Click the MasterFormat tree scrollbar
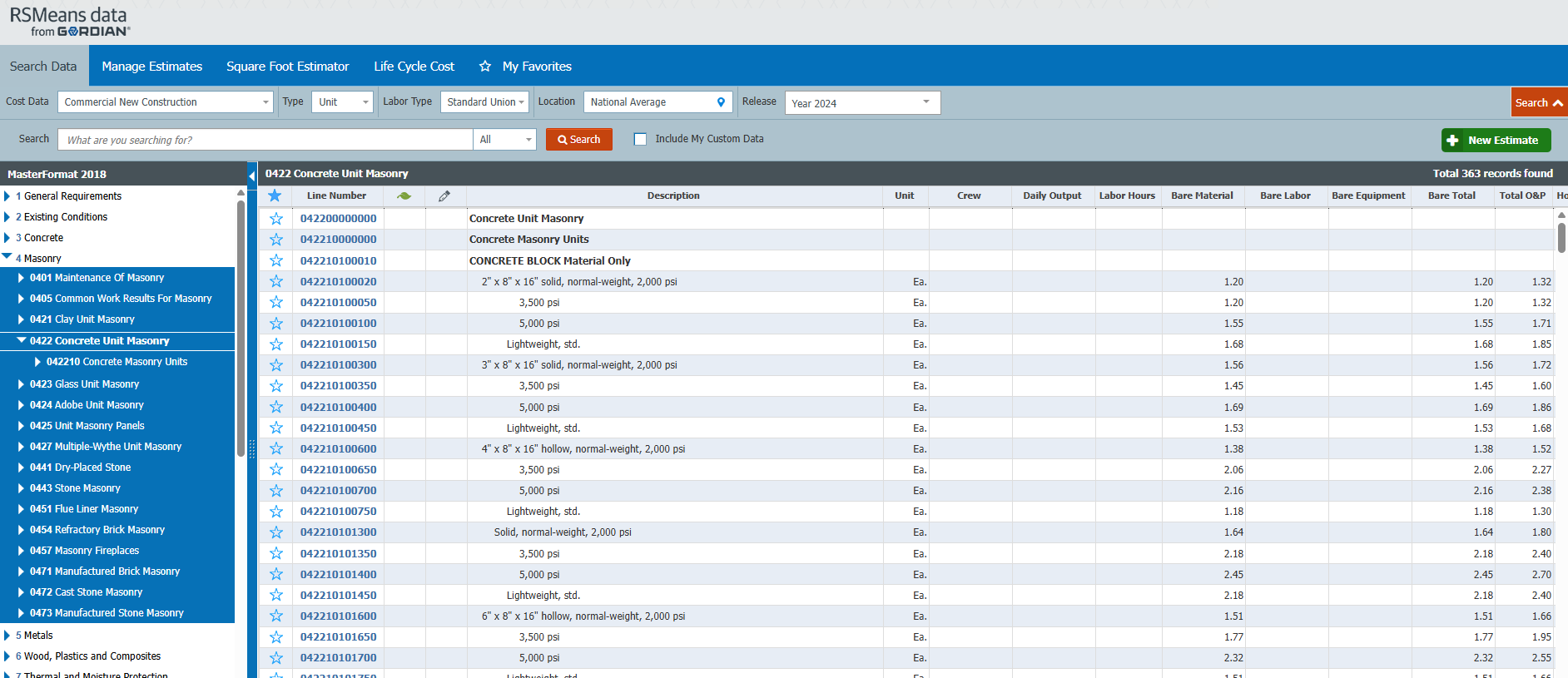 tap(241, 328)
